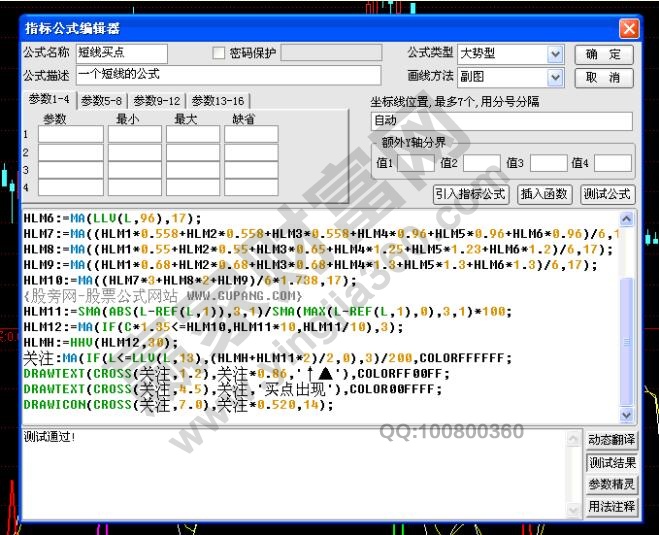Click the code editor scrollbar down arrow
Screen dimensions: 659x535
627,415
